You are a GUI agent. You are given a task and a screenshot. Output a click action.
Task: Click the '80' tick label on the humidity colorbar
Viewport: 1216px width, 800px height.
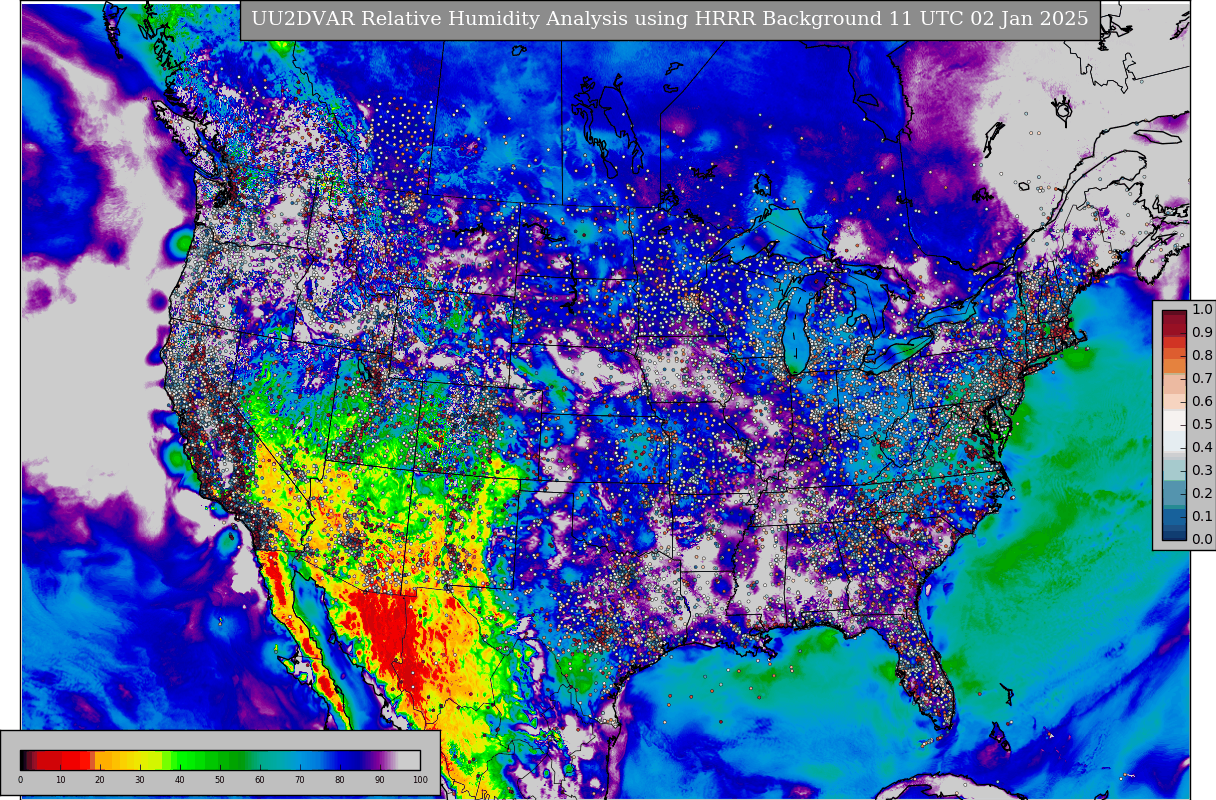pos(340,780)
